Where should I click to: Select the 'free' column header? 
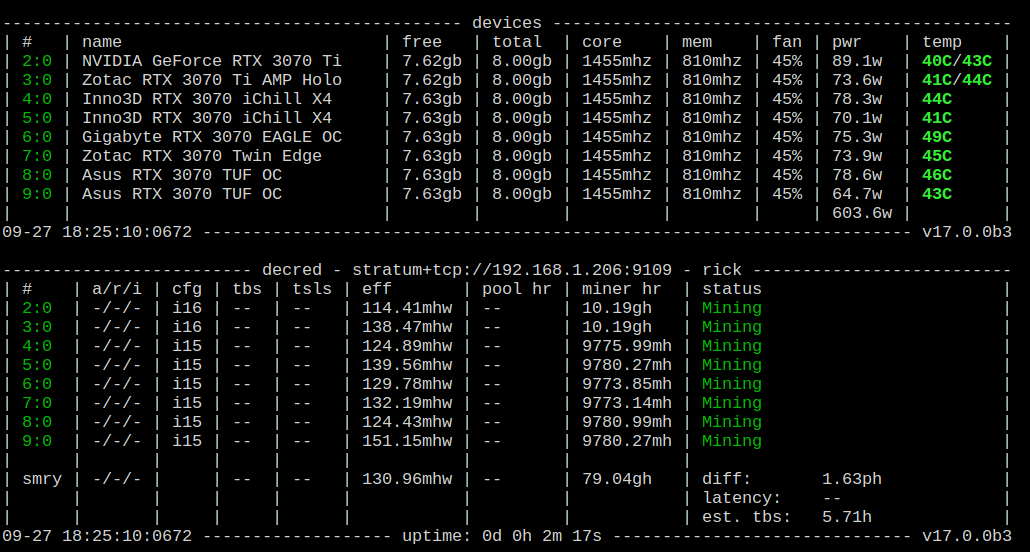coord(422,42)
